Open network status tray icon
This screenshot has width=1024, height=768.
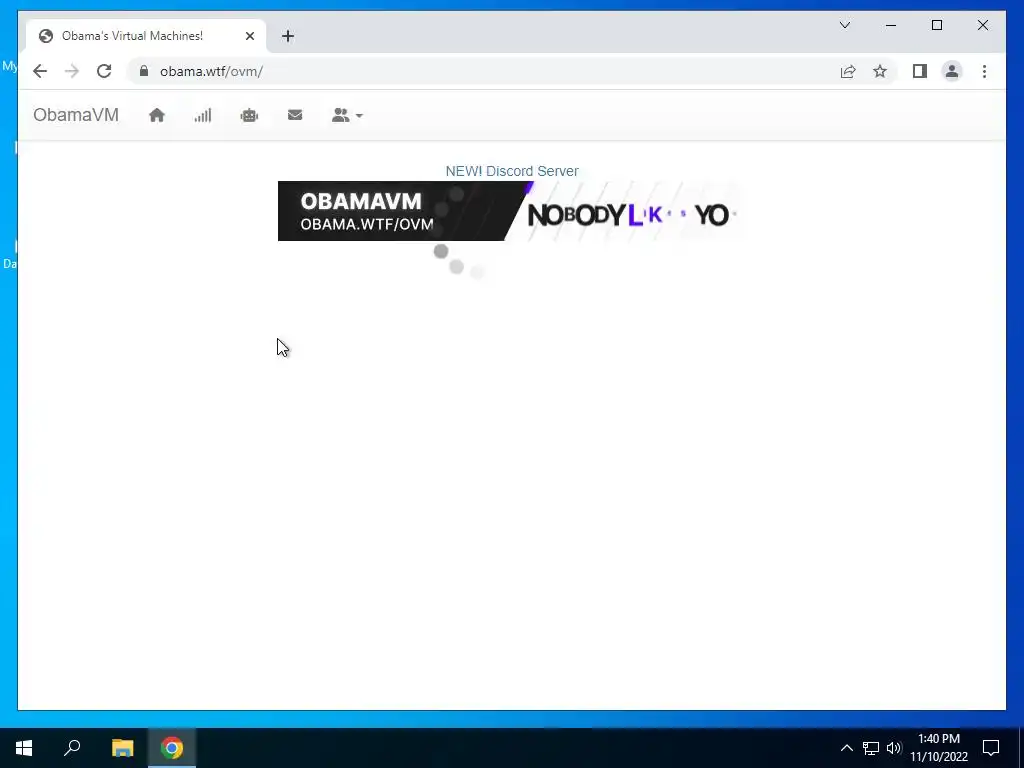pos(871,748)
